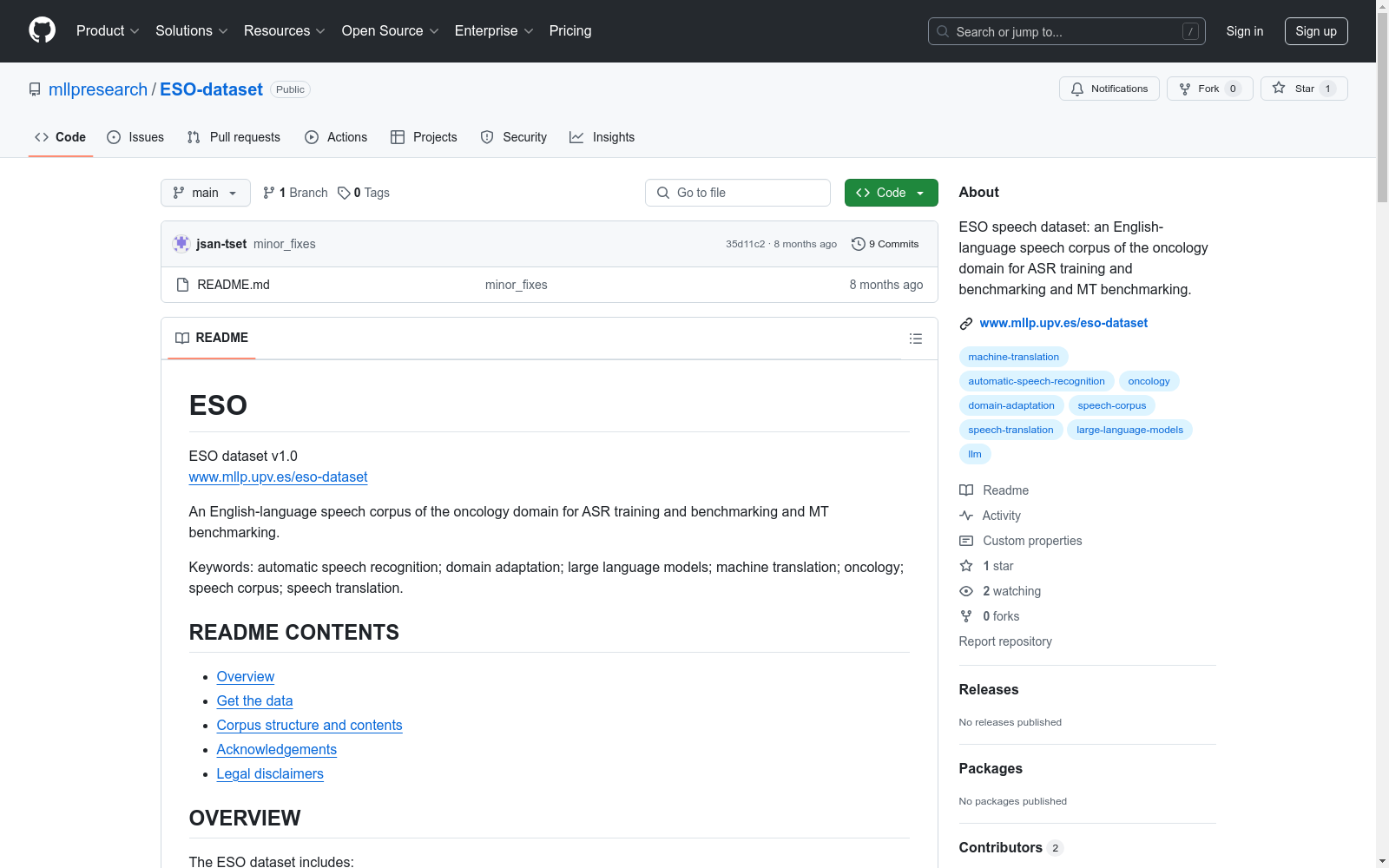Select the llm topic tag

pyautogui.click(x=975, y=454)
